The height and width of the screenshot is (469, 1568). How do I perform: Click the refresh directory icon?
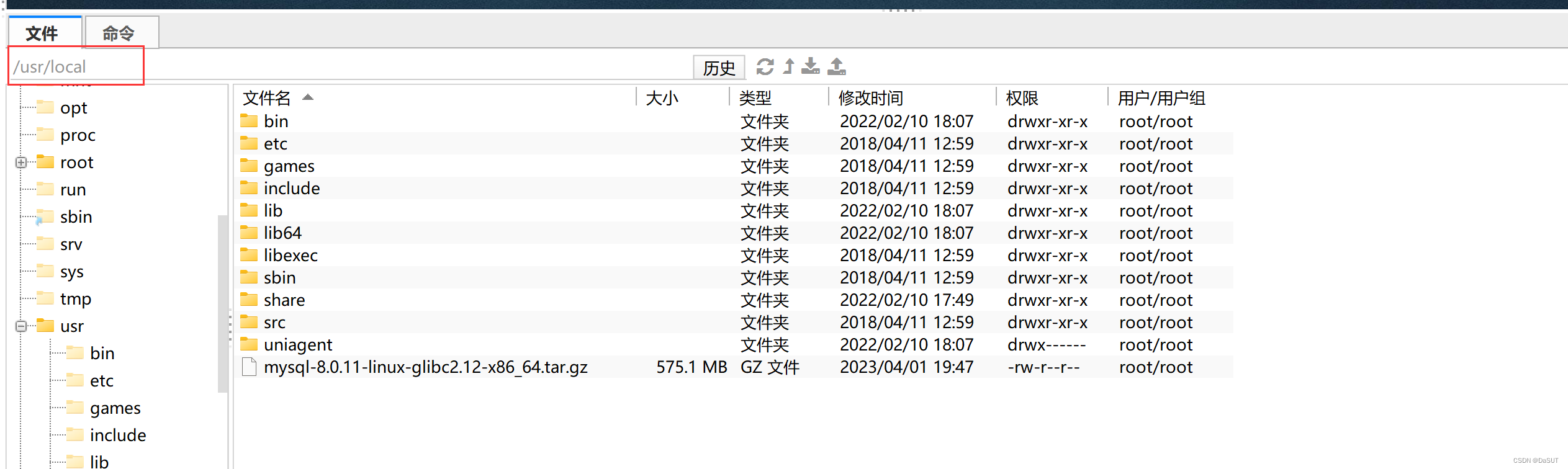click(765, 66)
